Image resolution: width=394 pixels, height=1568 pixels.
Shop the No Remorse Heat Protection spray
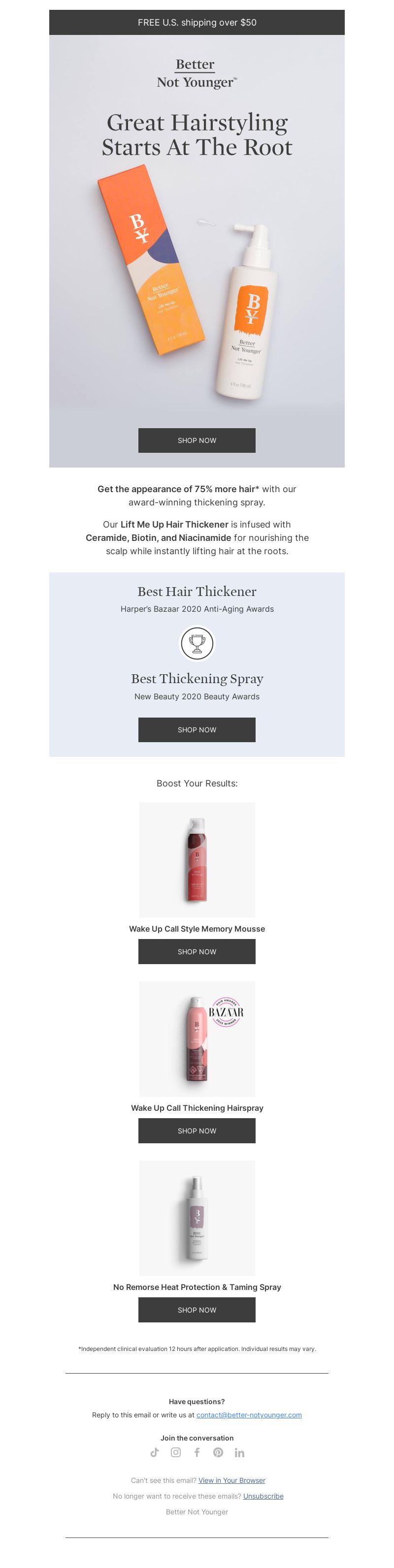(x=197, y=1309)
